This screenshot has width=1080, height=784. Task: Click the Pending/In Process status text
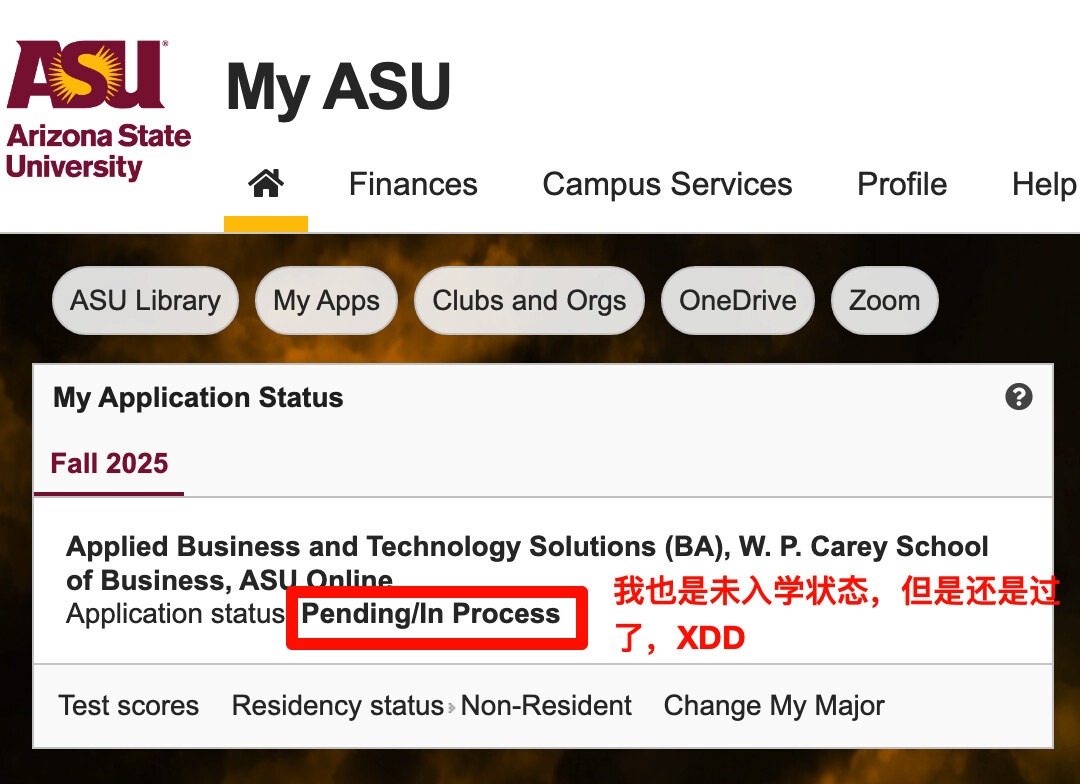[431, 614]
